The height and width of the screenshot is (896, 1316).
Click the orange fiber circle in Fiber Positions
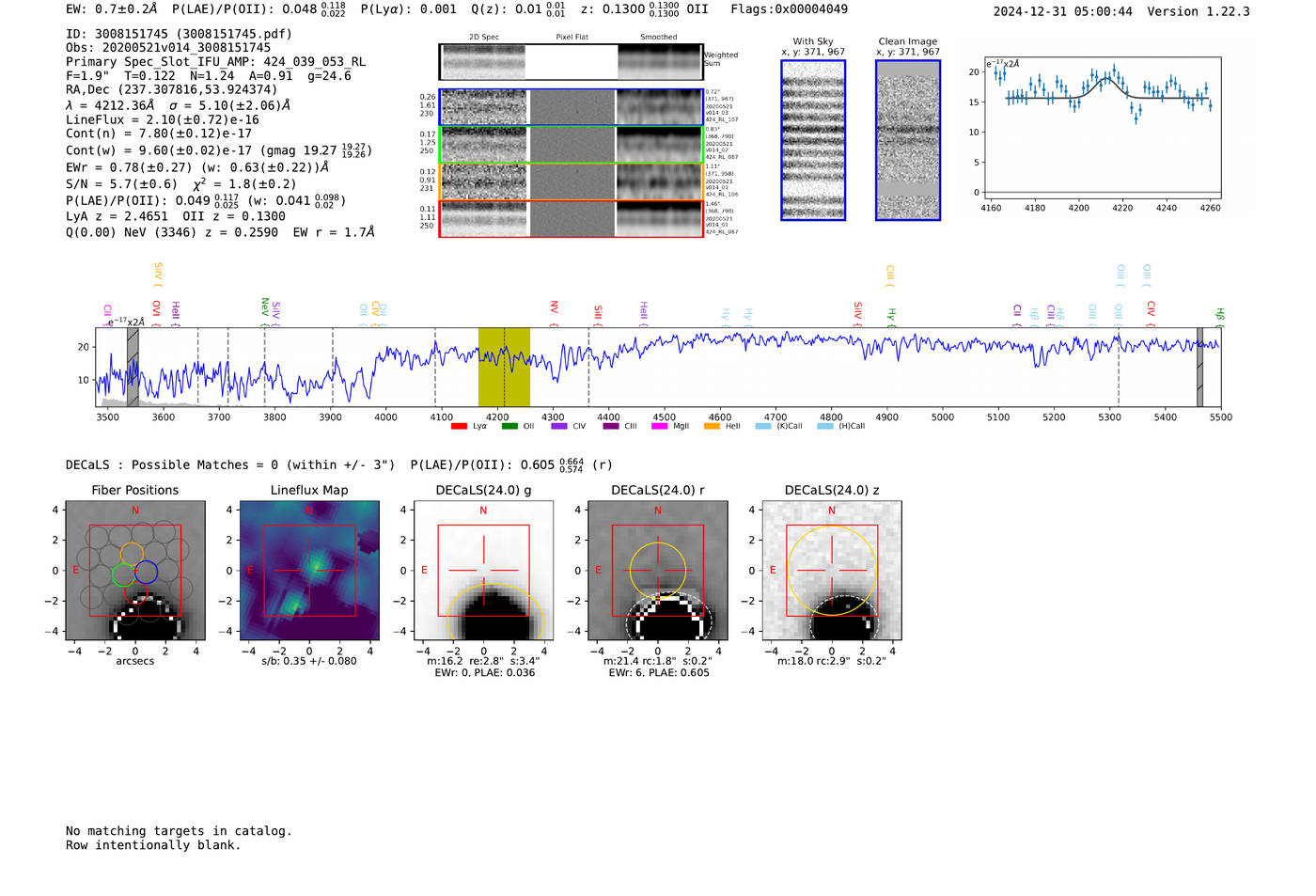pyautogui.click(x=132, y=553)
